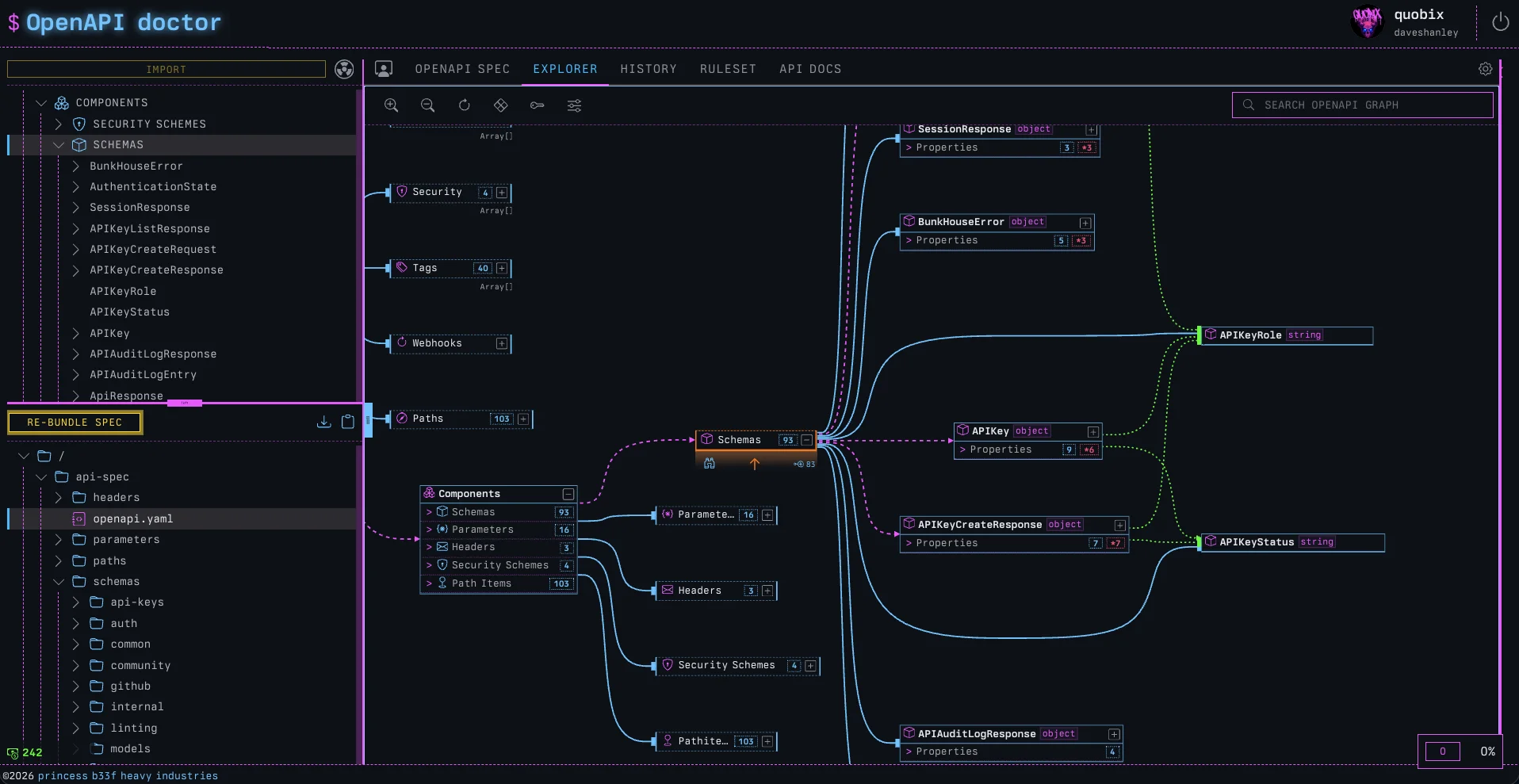Image resolution: width=1519 pixels, height=784 pixels.
Task: Click the Import button
Action: tap(166, 70)
